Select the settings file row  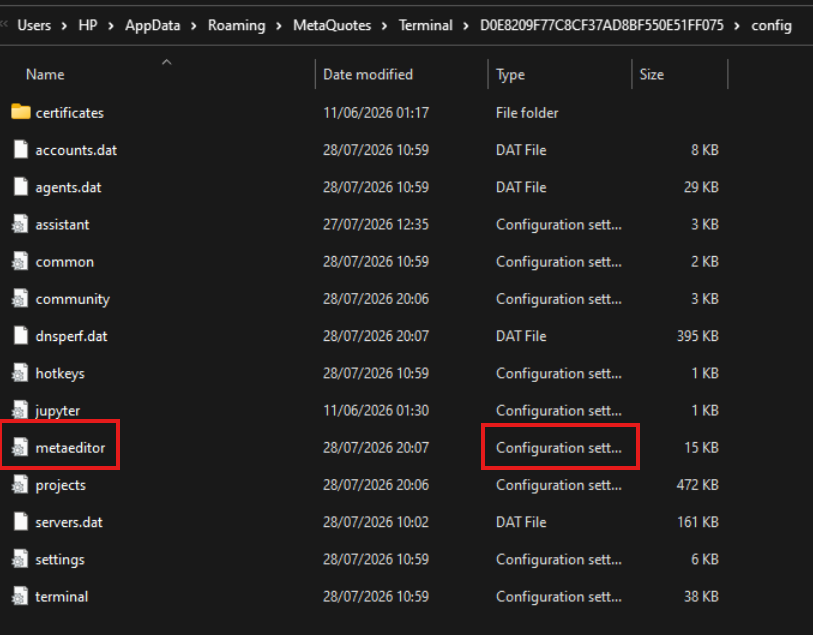365,559
